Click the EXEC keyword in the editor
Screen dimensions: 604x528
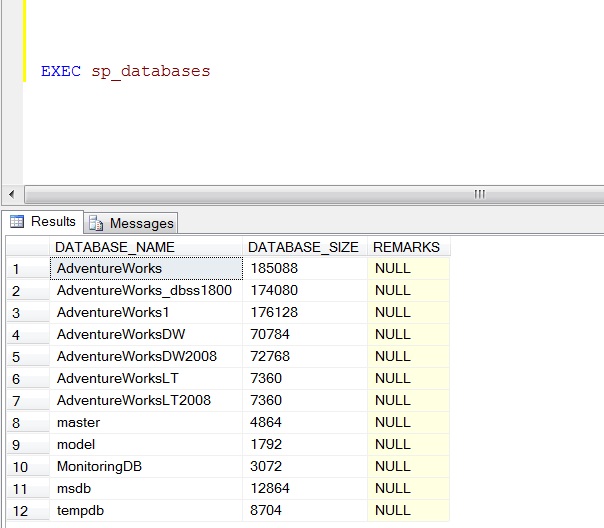(x=61, y=71)
